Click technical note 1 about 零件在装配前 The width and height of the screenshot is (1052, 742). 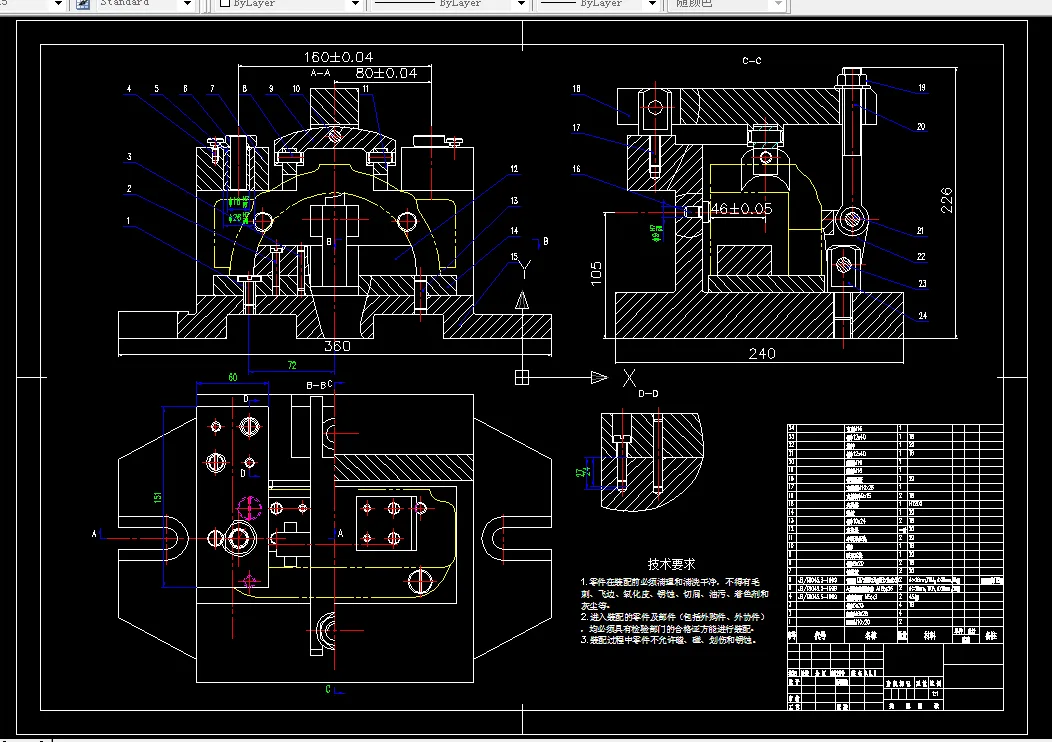(x=674, y=594)
